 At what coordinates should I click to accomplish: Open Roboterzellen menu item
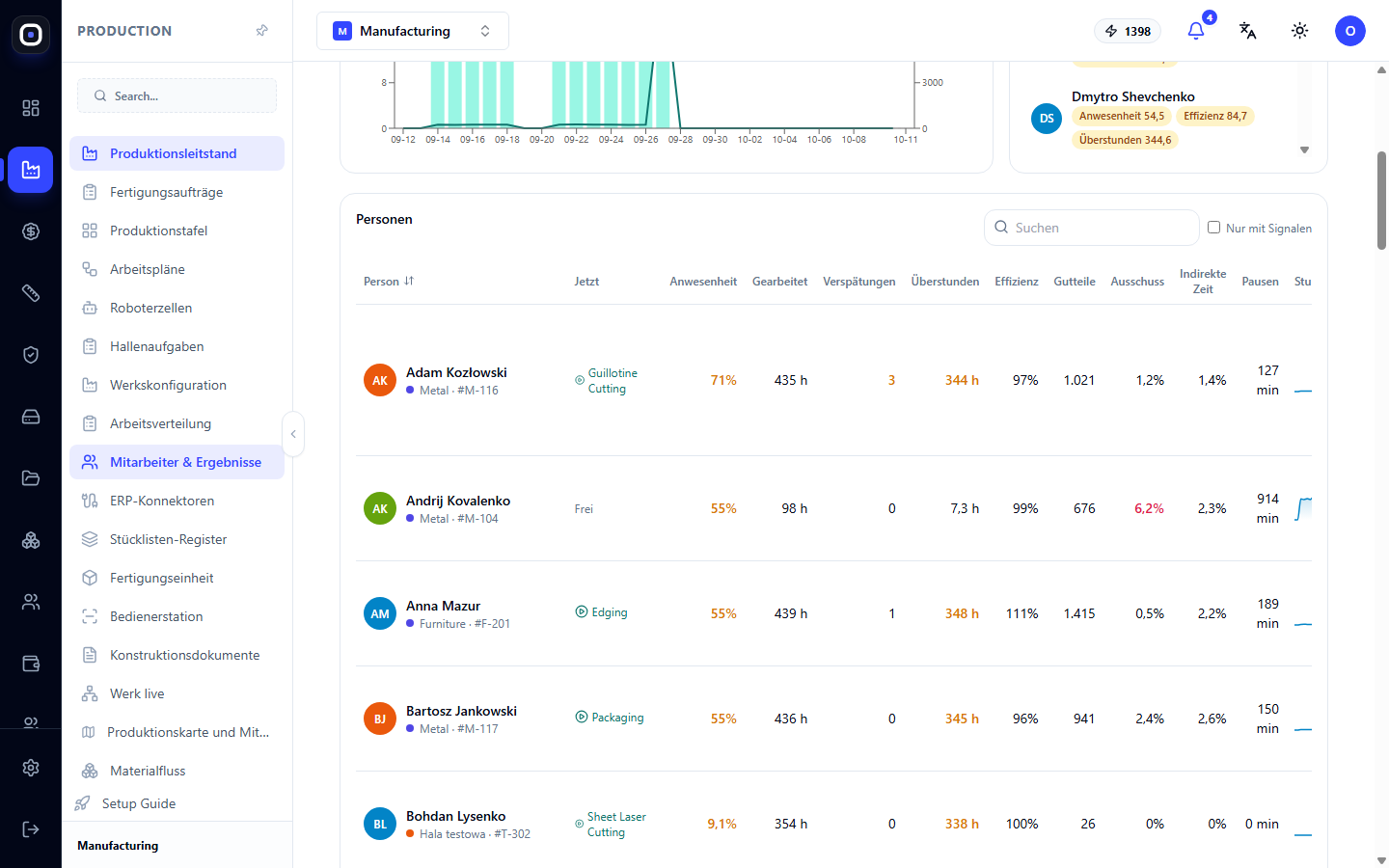pyautogui.click(x=177, y=308)
